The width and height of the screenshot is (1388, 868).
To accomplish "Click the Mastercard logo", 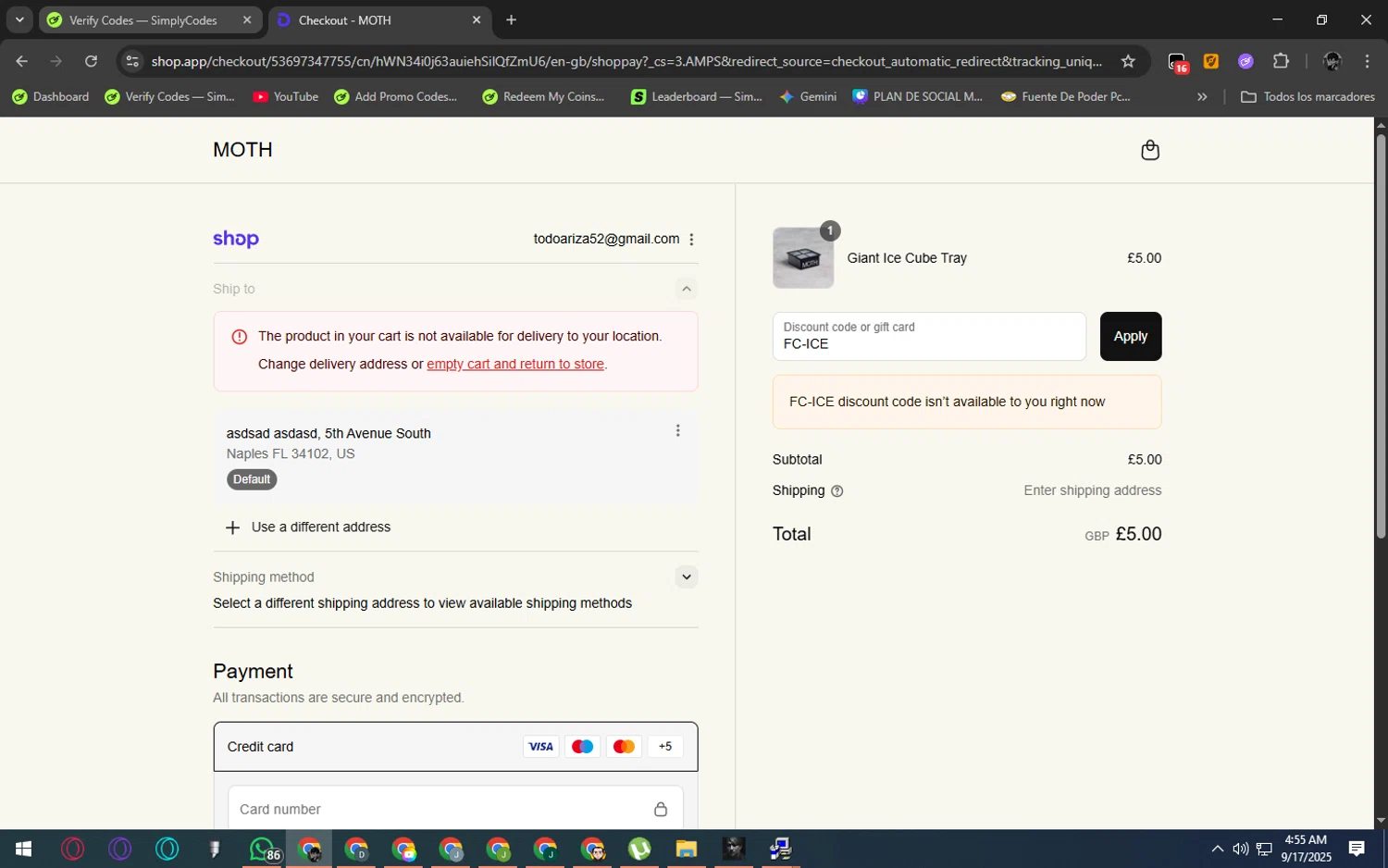I will [x=624, y=747].
